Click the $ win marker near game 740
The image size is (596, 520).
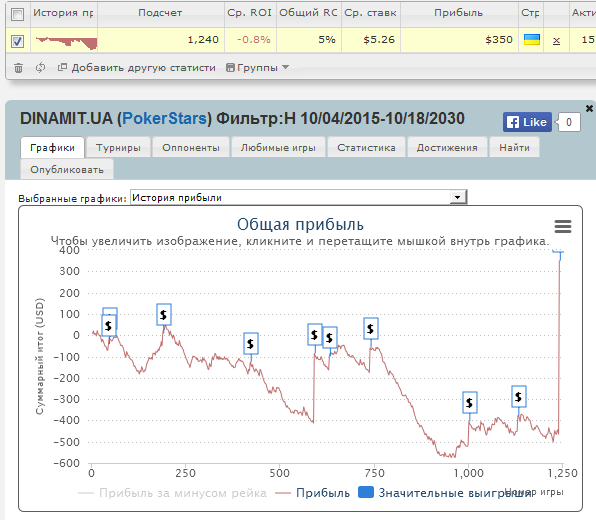pyautogui.click(x=371, y=329)
